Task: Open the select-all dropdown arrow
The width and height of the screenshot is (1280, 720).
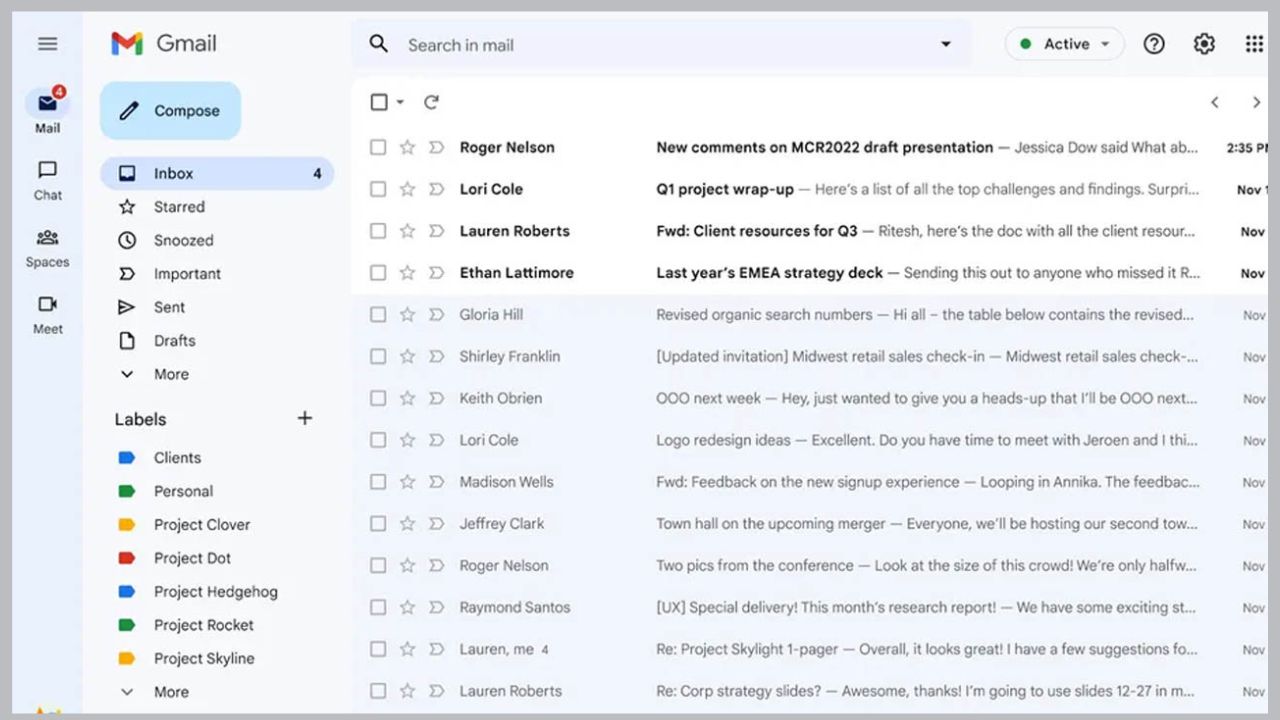Action: pos(400,102)
